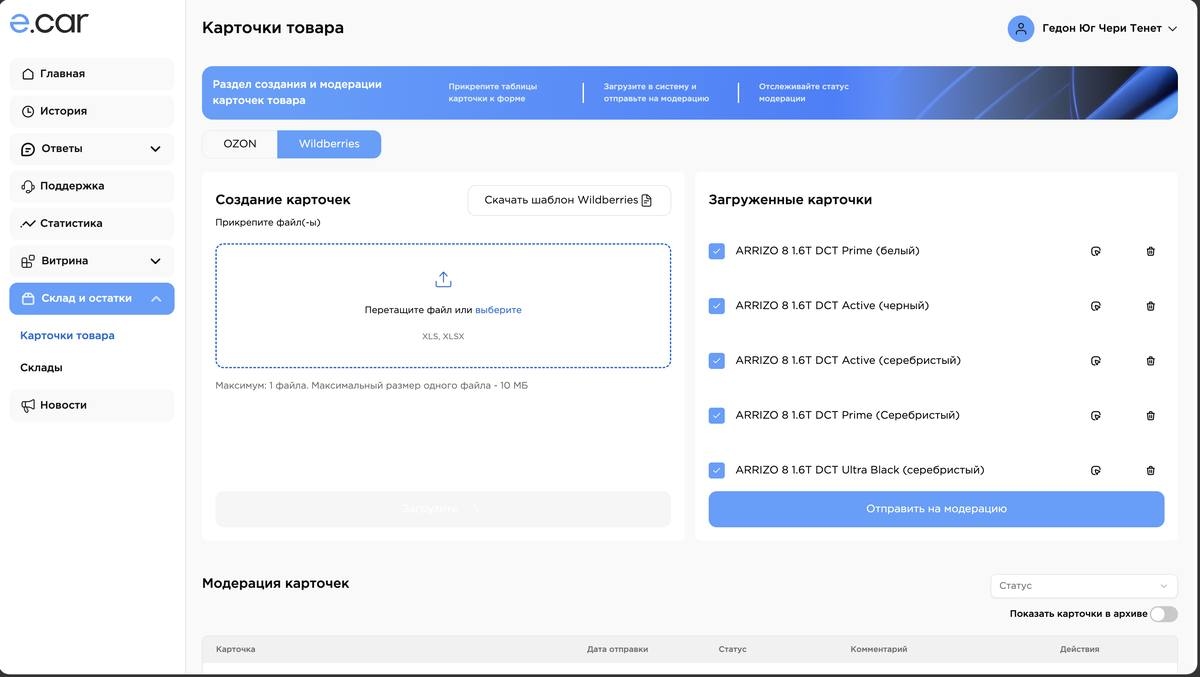
Task: Open Поддержка in the sidebar
Action: coord(92,186)
